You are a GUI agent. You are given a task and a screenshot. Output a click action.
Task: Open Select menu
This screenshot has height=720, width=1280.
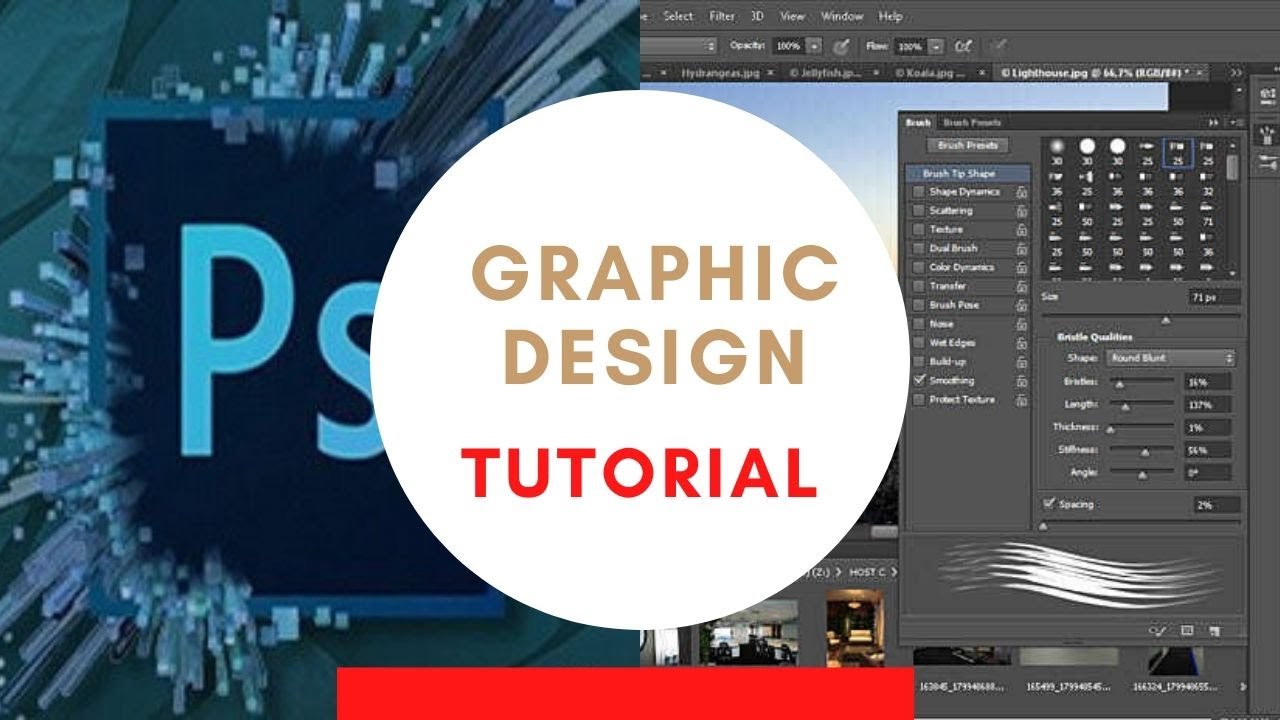click(678, 16)
